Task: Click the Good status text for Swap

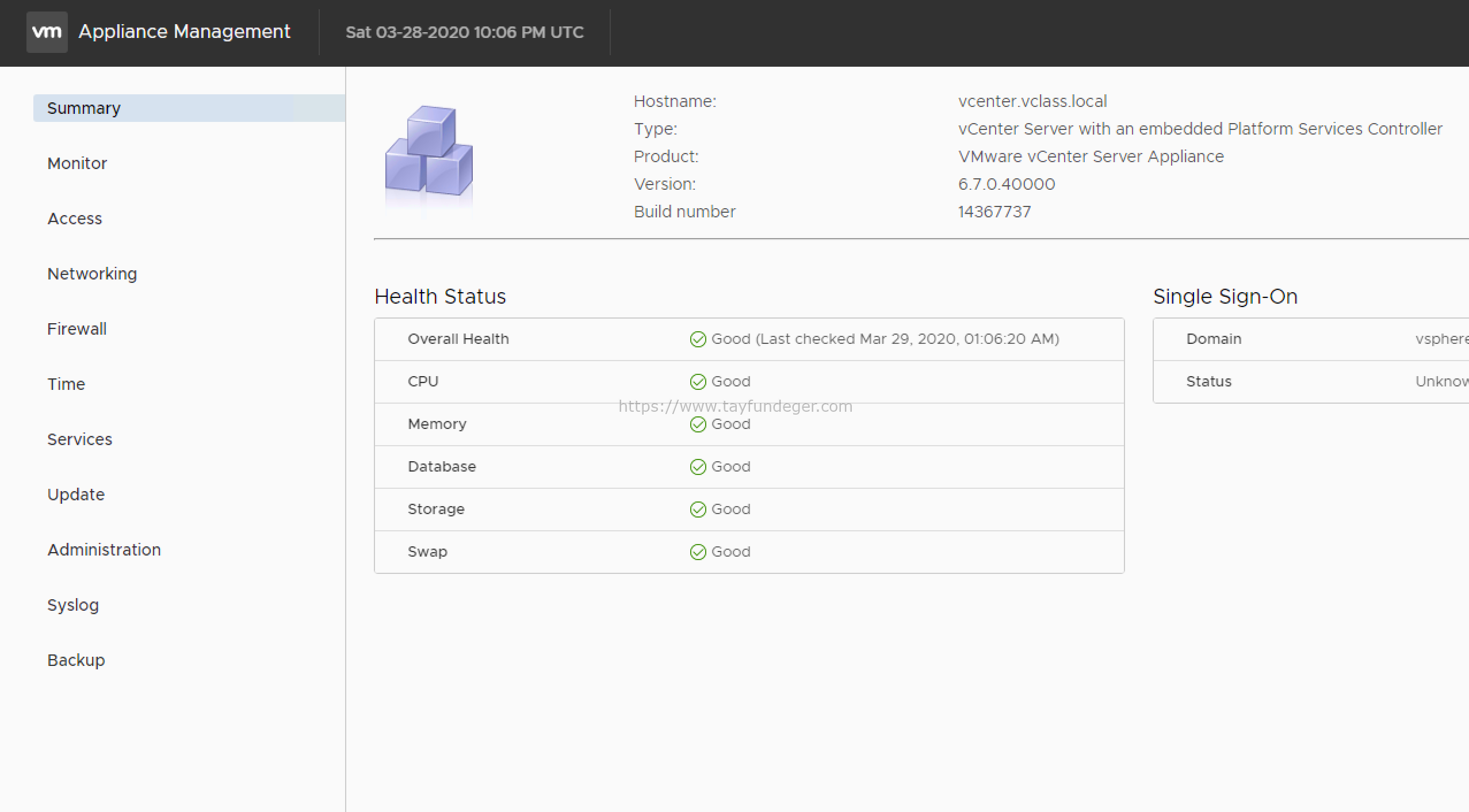Action: [x=731, y=552]
